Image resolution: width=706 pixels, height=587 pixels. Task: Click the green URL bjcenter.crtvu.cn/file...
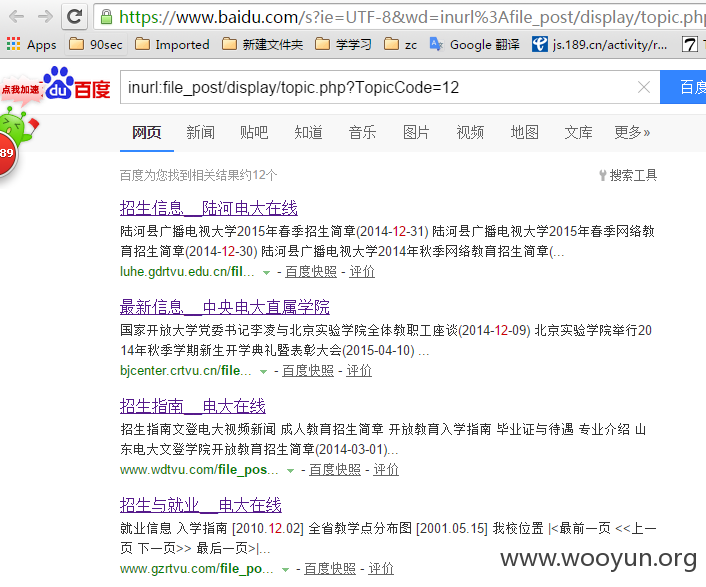(186, 370)
